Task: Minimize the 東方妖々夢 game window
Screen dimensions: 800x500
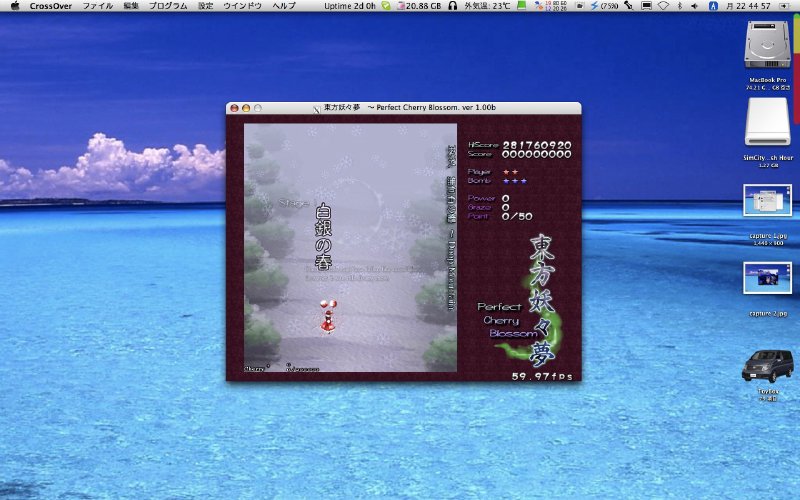Action: [x=246, y=108]
